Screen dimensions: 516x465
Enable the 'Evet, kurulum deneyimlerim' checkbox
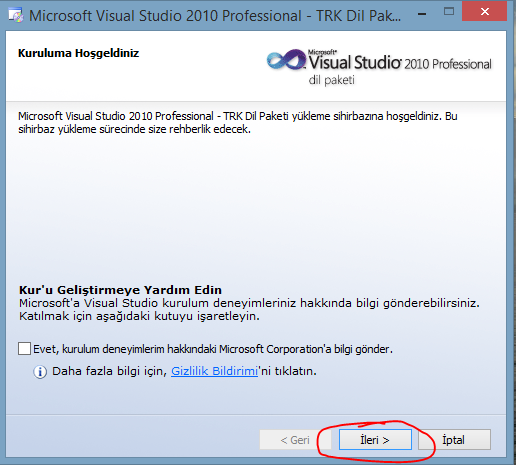24,349
